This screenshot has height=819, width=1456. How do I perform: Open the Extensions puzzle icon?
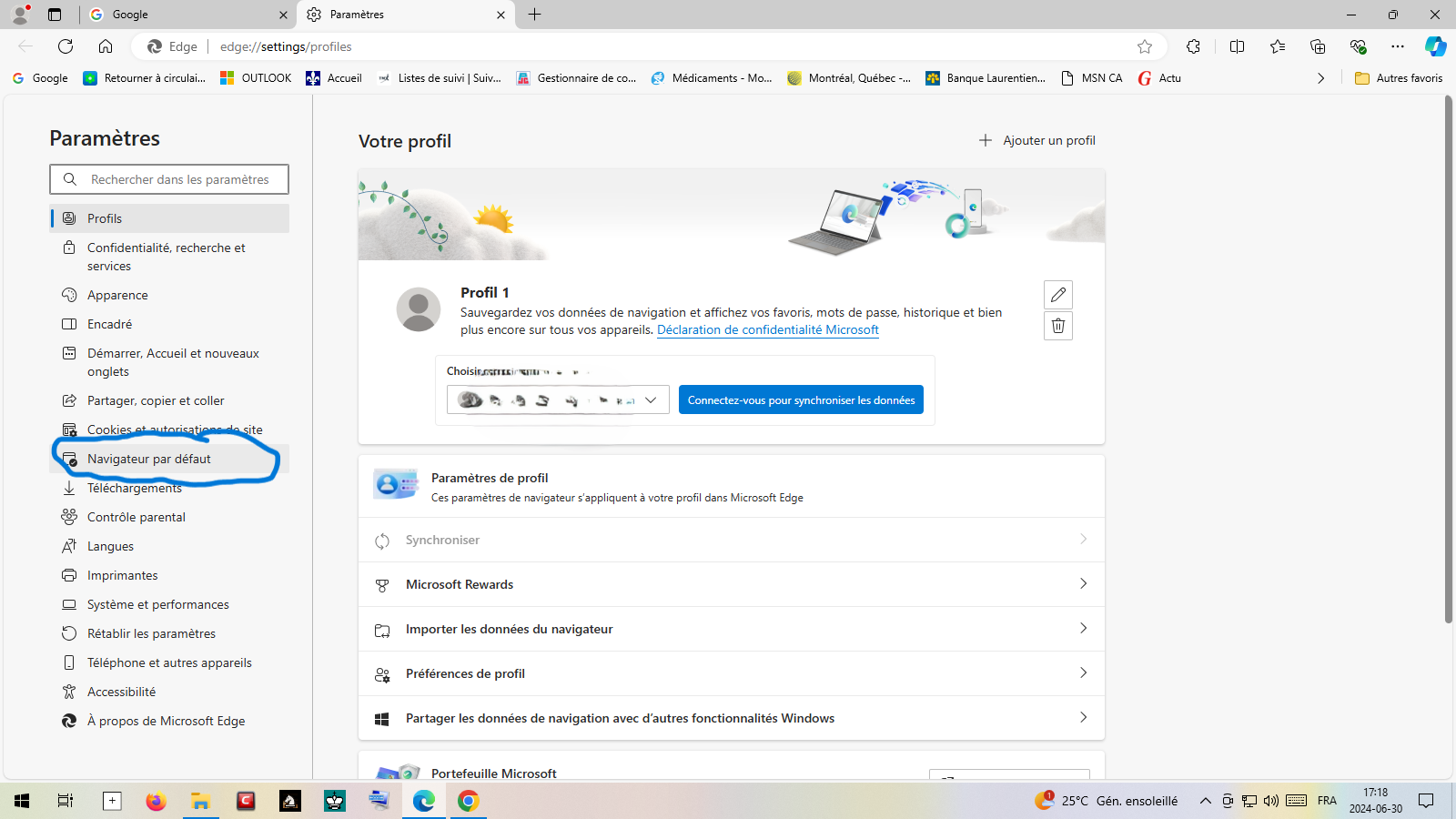tap(1193, 46)
